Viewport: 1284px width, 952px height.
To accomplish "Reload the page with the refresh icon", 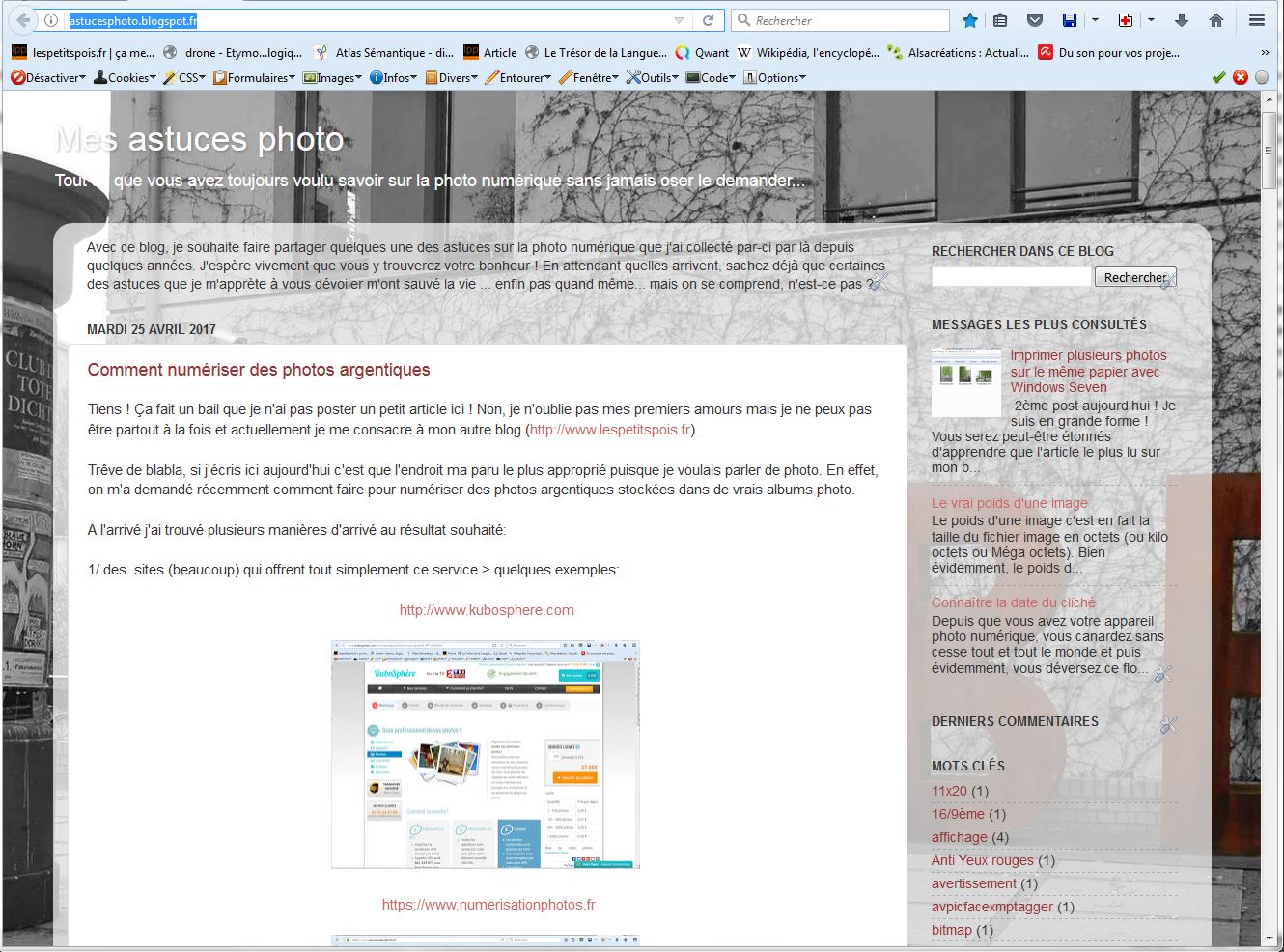I will coord(708,20).
